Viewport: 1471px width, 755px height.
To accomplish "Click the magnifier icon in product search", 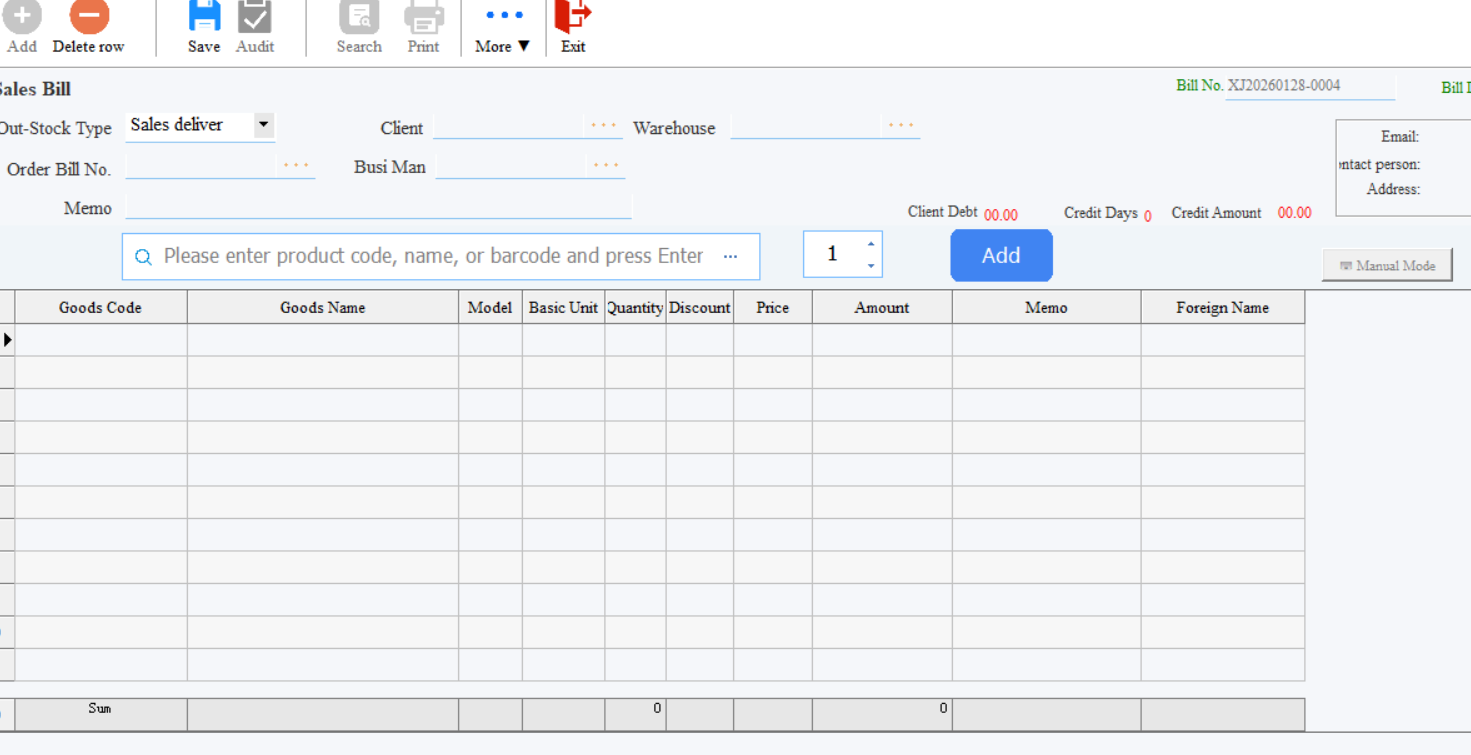I will pos(143,257).
